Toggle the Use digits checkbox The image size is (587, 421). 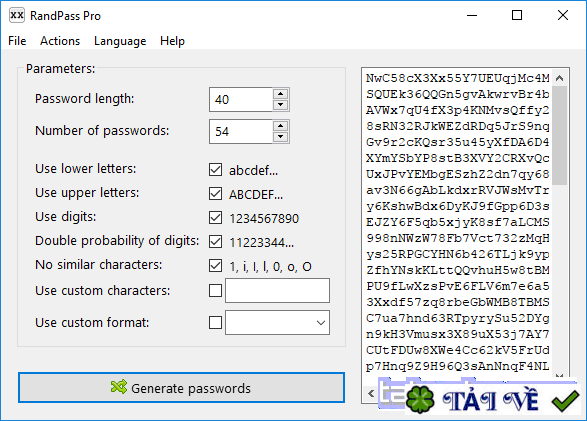pos(215,218)
